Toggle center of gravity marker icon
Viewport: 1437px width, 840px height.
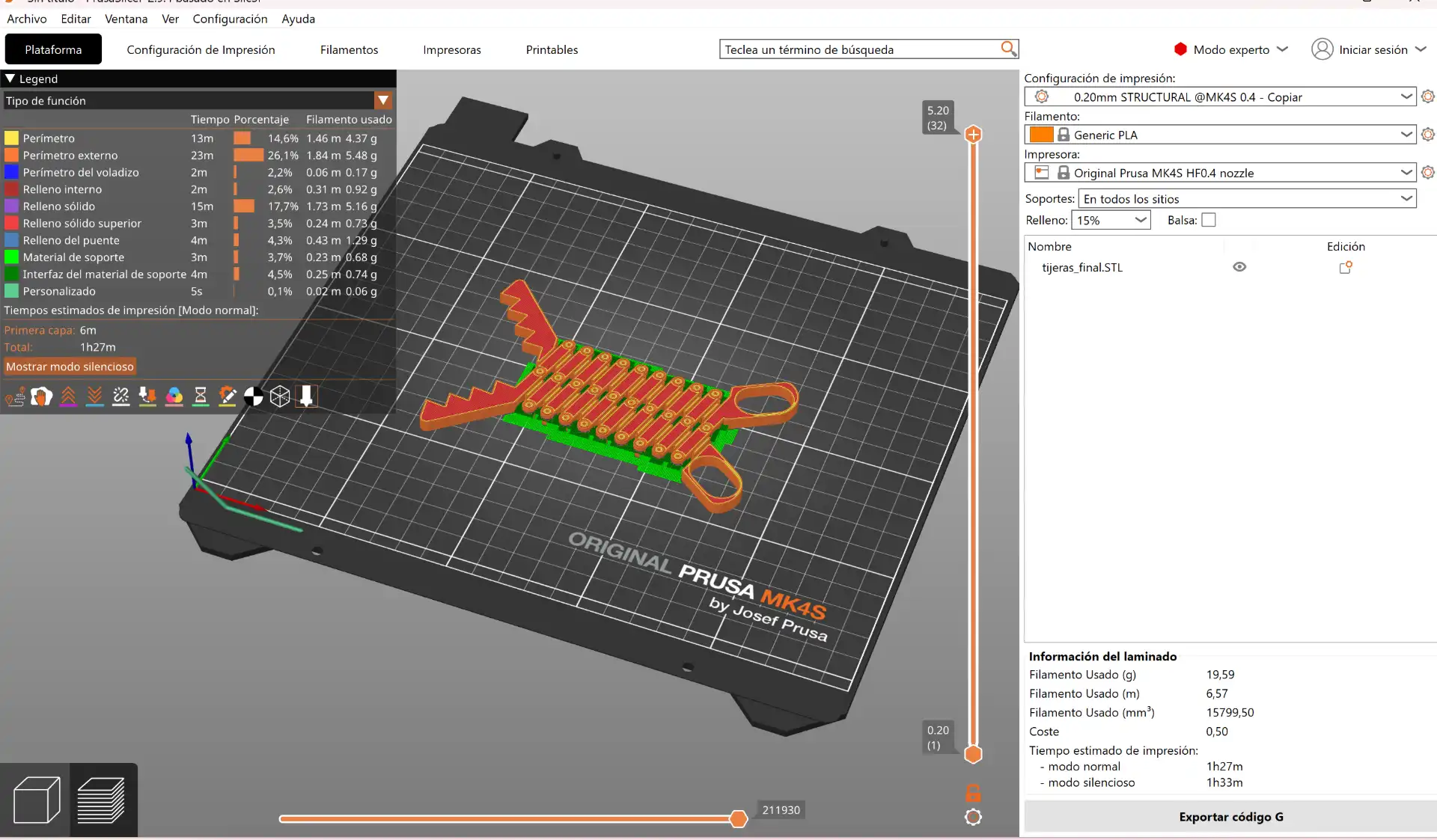pyautogui.click(x=254, y=396)
